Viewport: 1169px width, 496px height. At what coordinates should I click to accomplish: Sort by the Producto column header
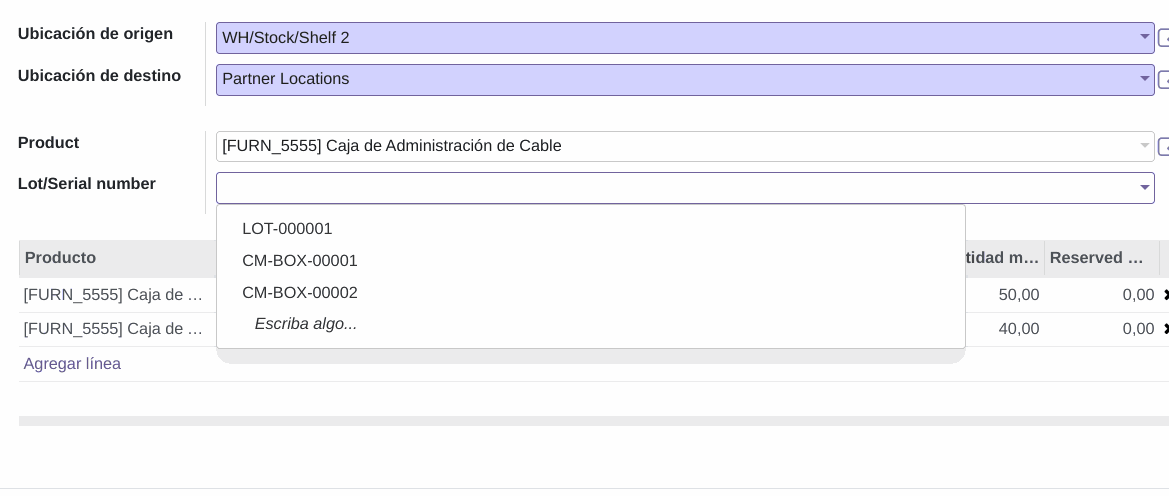(60, 258)
